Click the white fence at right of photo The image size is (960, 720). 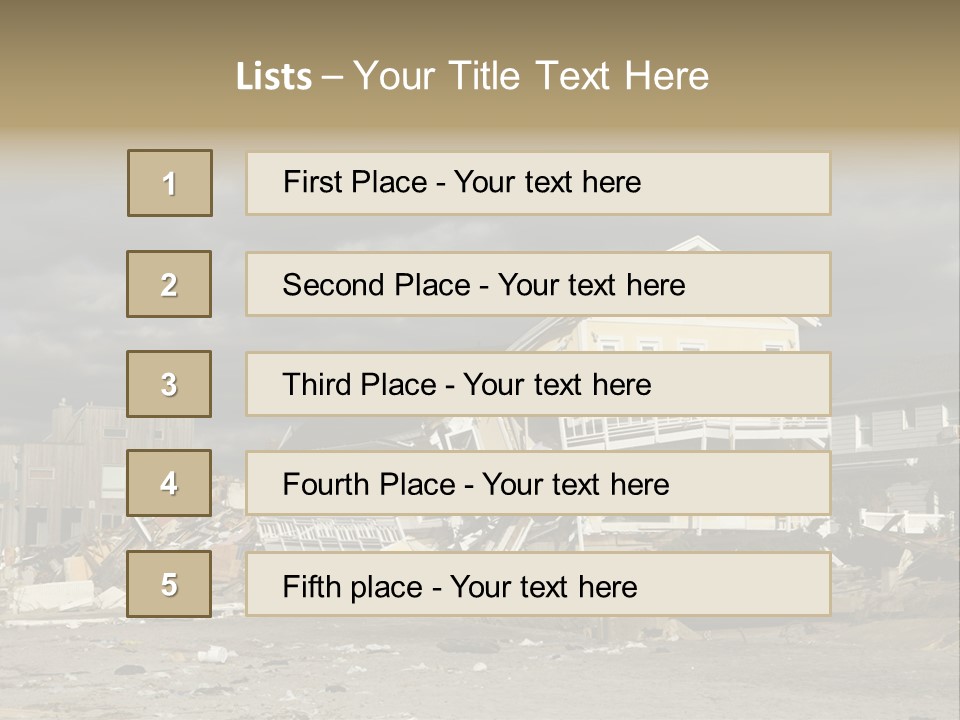(x=900, y=520)
